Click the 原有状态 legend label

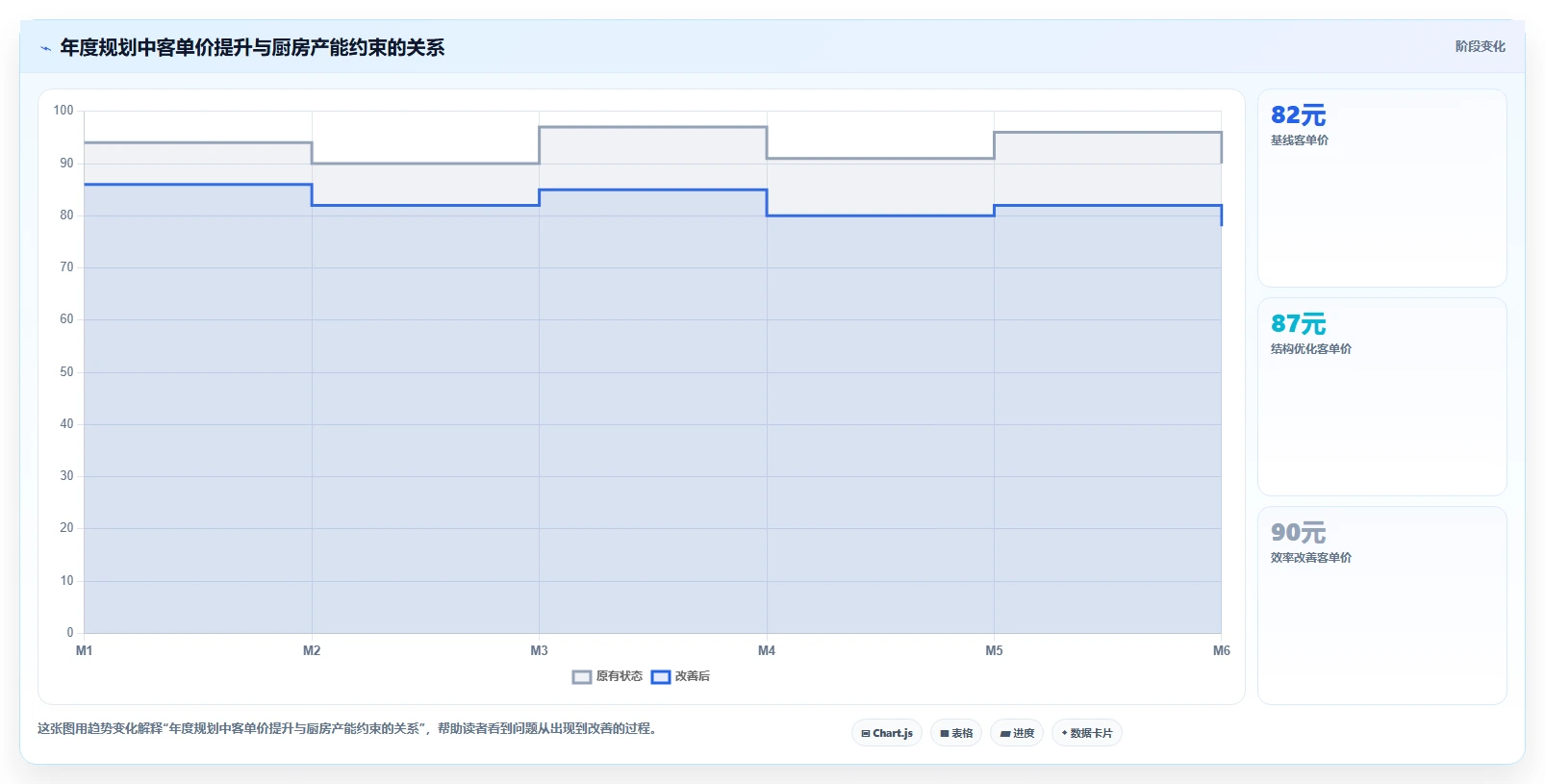click(620, 676)
